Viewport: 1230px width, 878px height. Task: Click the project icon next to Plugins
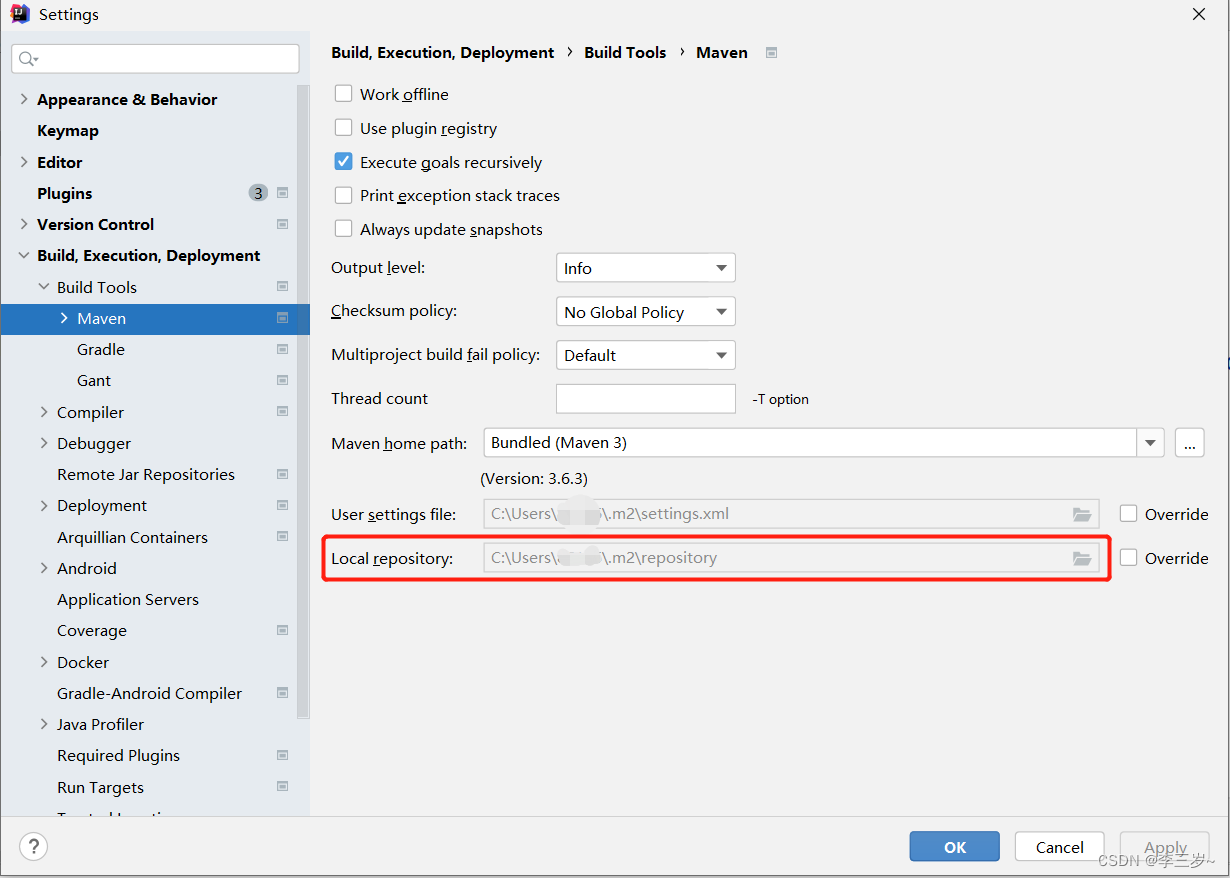283,193
